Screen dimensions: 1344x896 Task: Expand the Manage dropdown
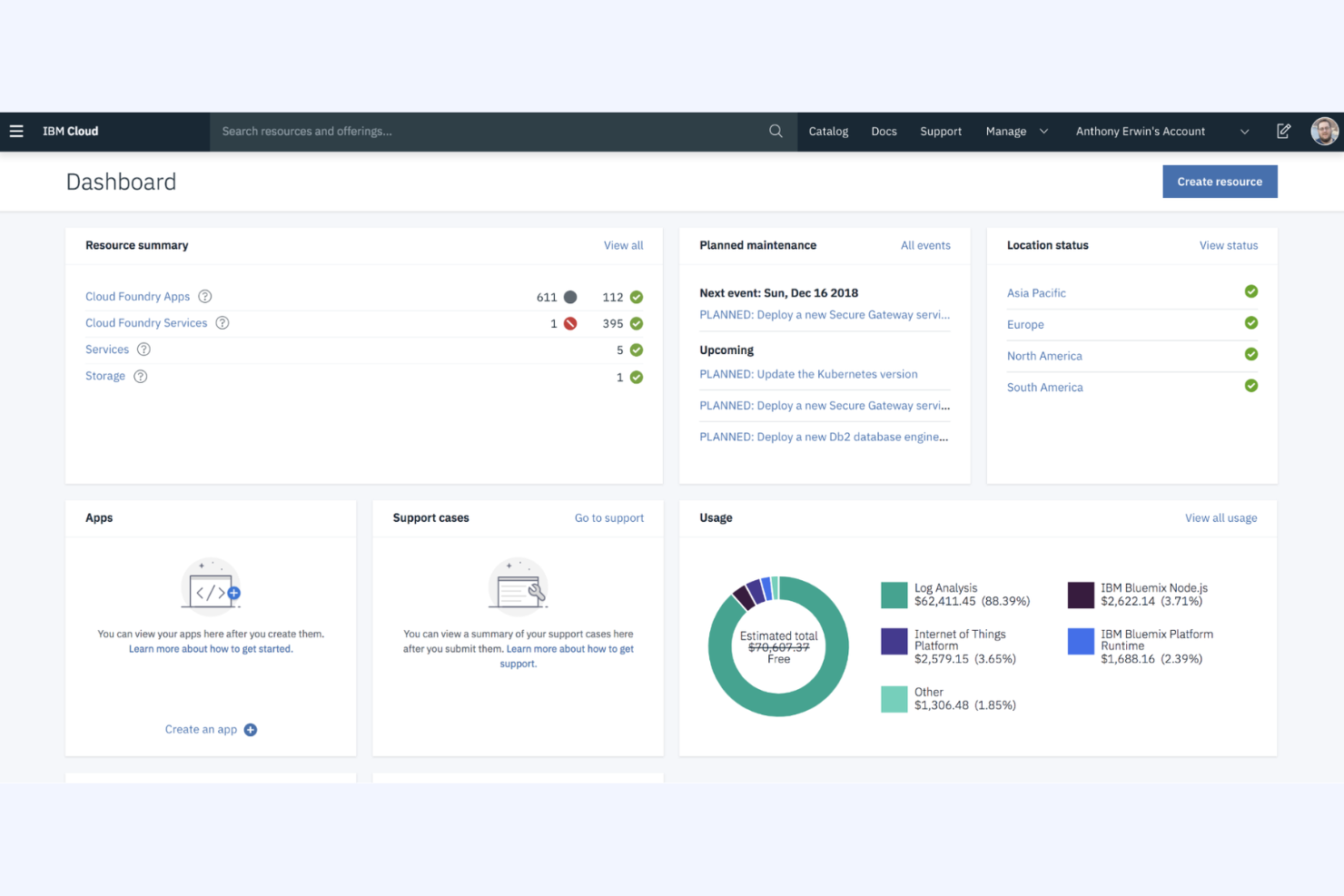(1016, 131)
